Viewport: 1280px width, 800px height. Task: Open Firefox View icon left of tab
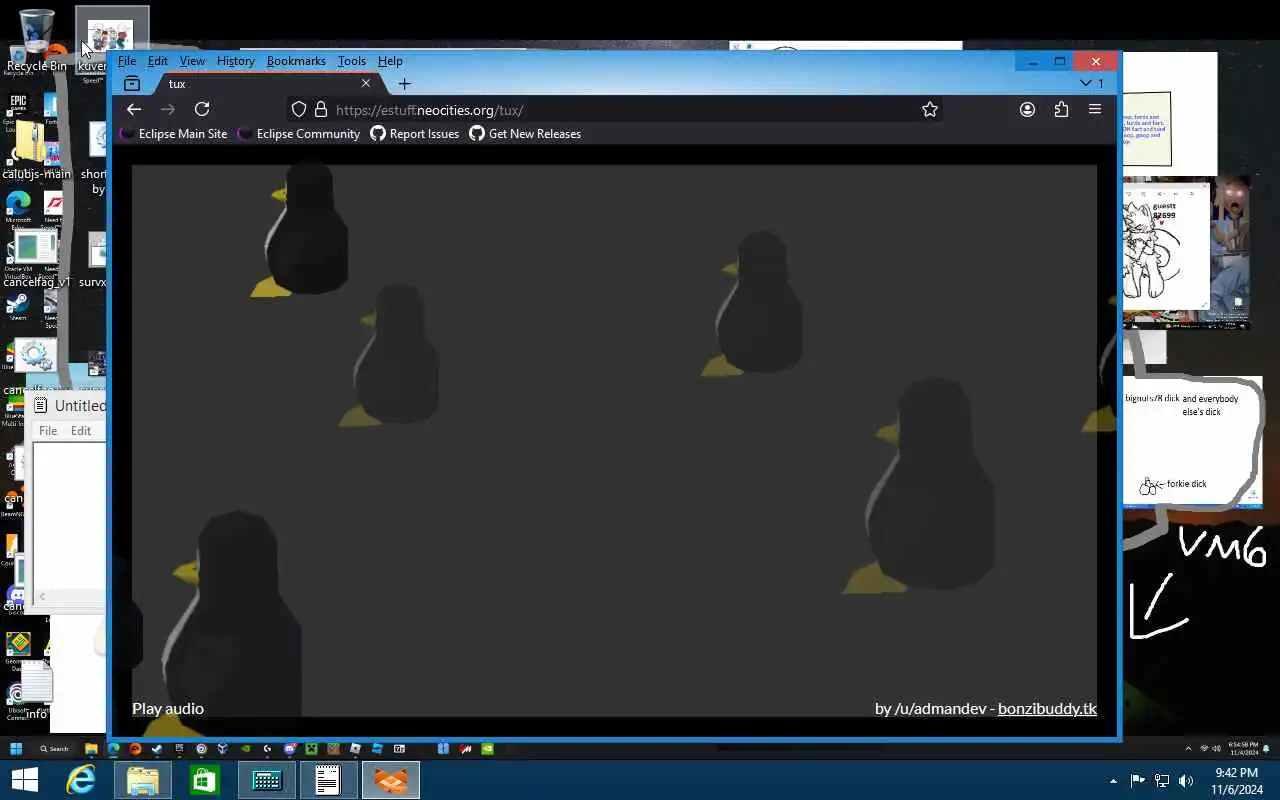[131, 84]
